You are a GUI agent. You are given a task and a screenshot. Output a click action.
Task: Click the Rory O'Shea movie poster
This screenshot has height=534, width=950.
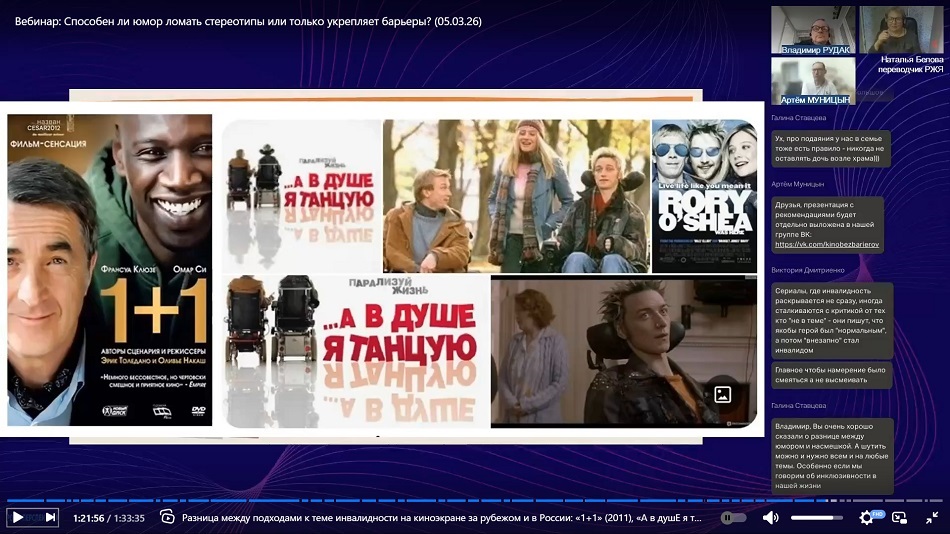tap(704, 196)
